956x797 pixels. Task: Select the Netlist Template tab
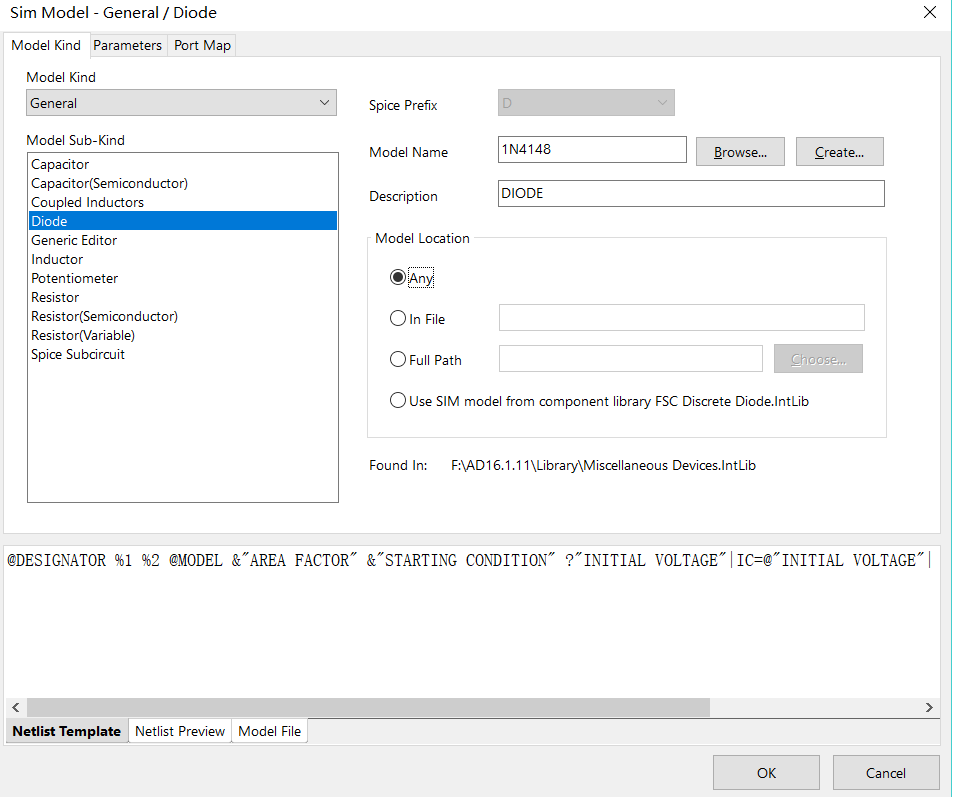coord(66,731)
